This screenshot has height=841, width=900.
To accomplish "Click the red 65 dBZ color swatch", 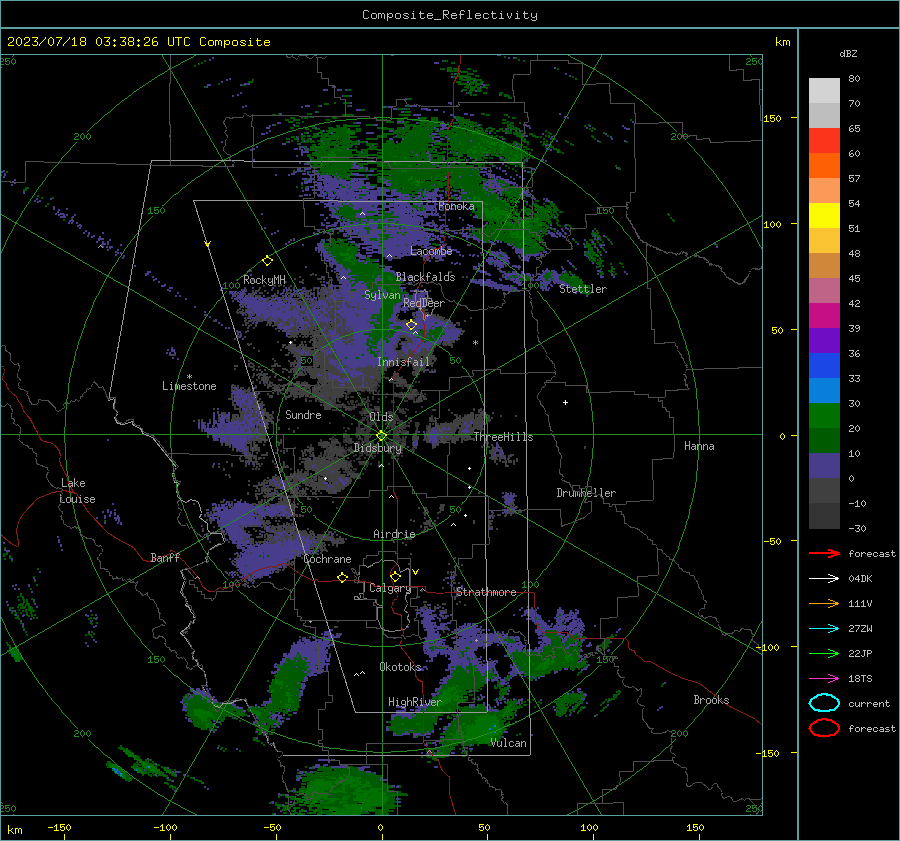I will [x=824, y=141].
